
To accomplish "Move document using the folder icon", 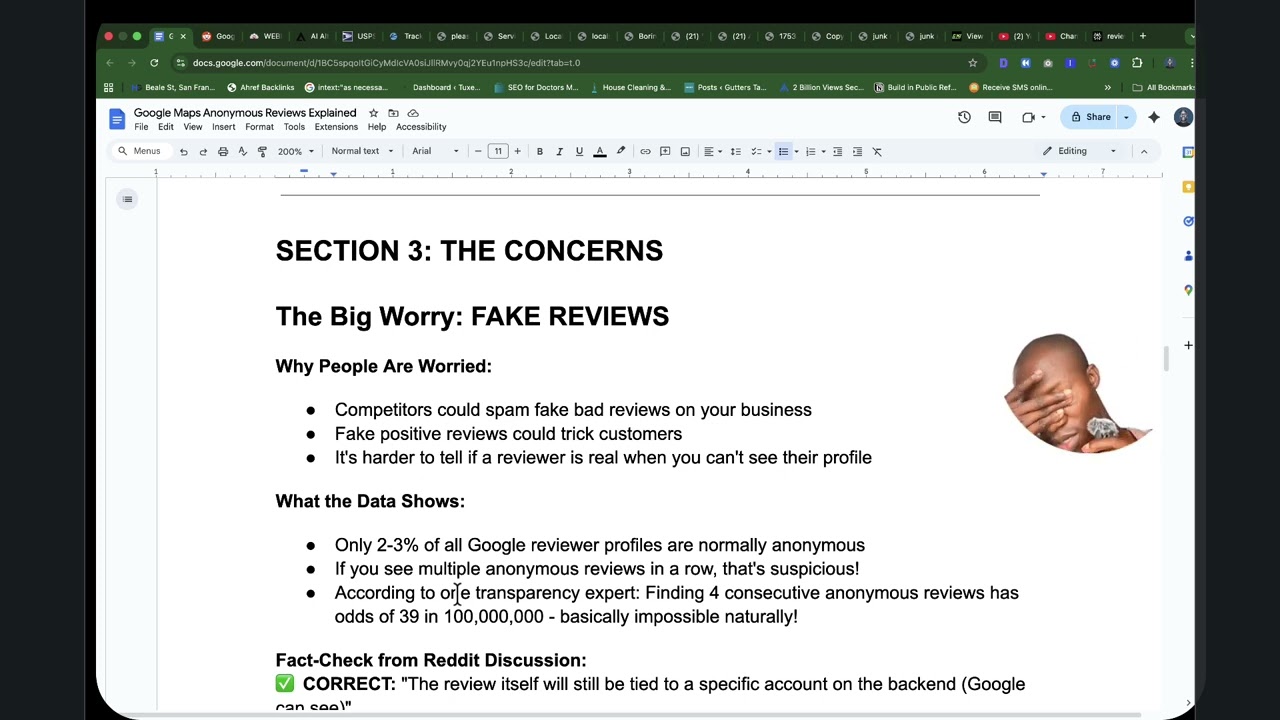I will [393, 113].
